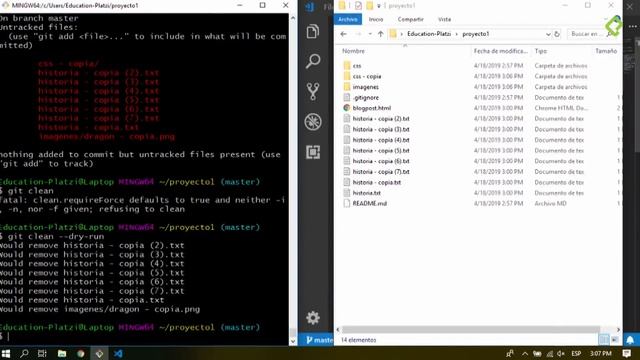Screen dimensions: 640x360
Task: Click the File Explorer horizontal scrollbar
Action: tap(471, 329)
